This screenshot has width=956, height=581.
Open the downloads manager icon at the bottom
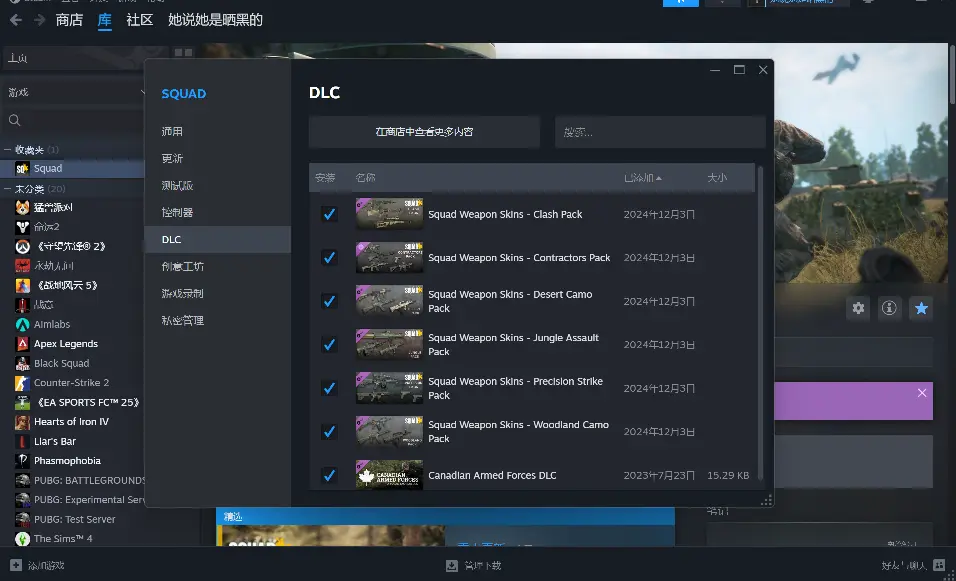point(452,566)
